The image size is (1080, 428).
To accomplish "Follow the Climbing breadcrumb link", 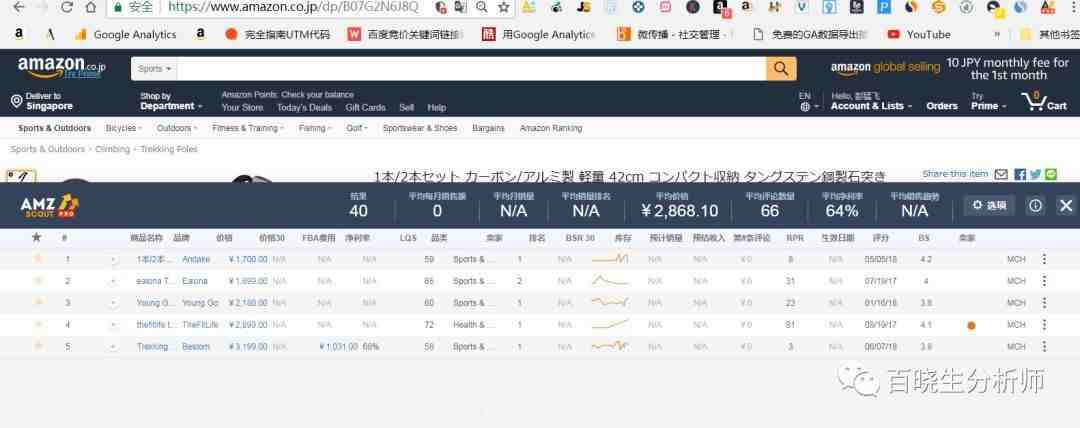I will [112, 149].
